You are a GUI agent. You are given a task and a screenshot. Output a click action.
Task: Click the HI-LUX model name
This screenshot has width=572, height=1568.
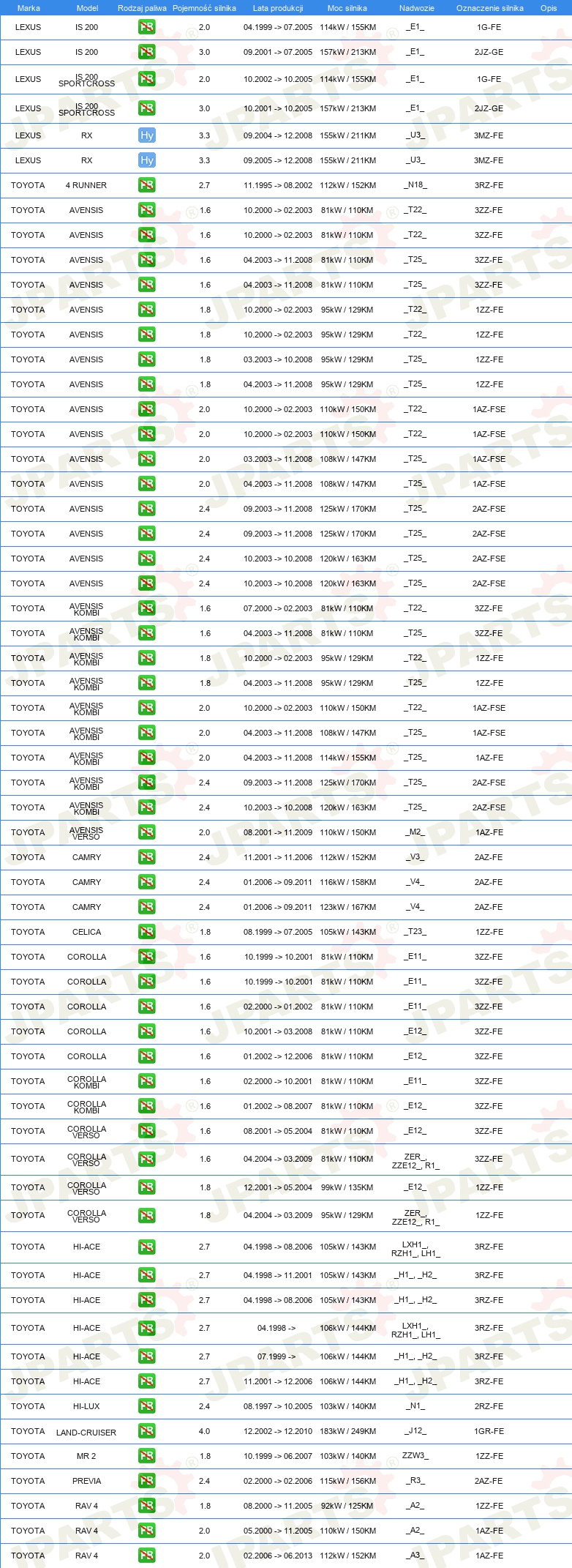tap(87, 1406)
